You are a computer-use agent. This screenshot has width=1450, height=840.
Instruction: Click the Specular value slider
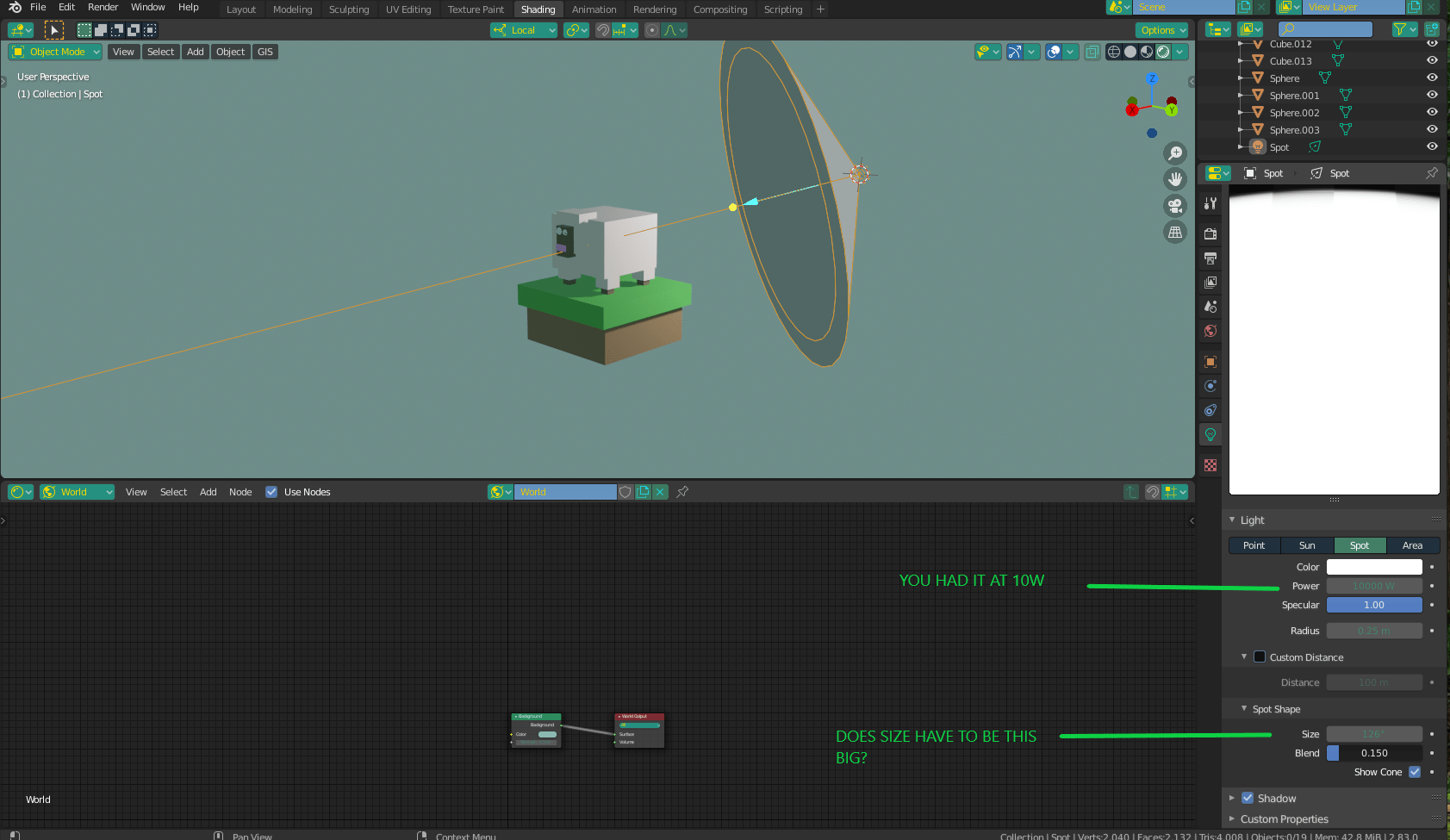1374,605
